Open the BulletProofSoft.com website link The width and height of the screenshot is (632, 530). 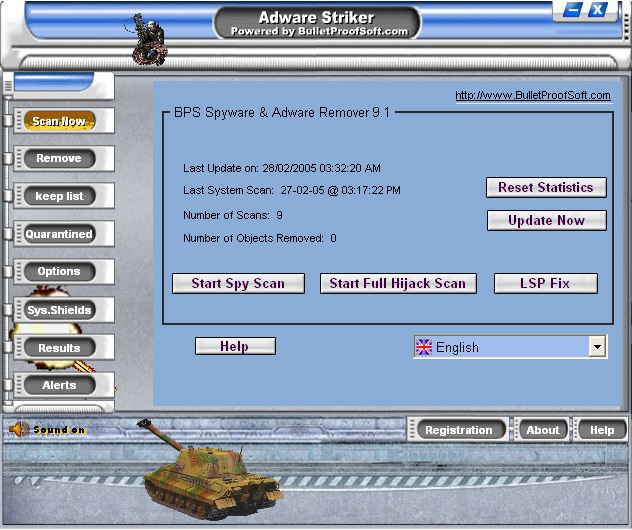tap(533, 96)
